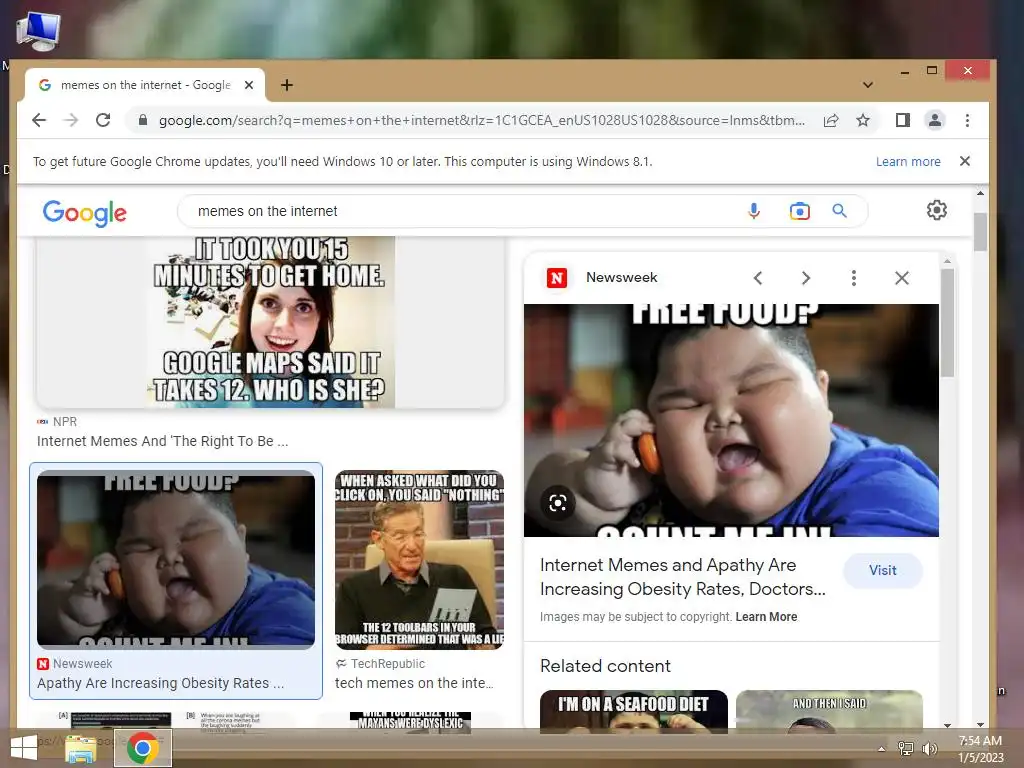Open the clock showing 7:54 AM
This screenshot has width=1024, height=768.
click(x=981, y=749)
